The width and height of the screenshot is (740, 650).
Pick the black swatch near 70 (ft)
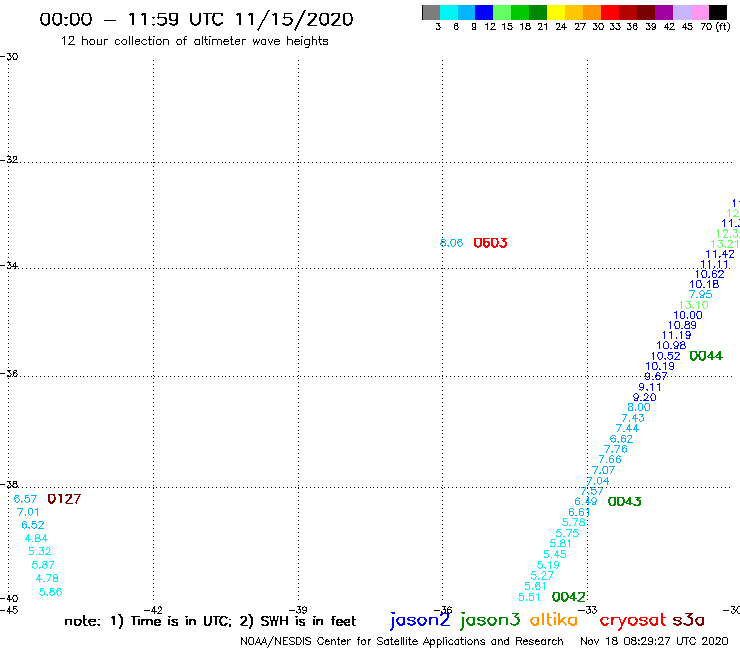coord(717,12)
